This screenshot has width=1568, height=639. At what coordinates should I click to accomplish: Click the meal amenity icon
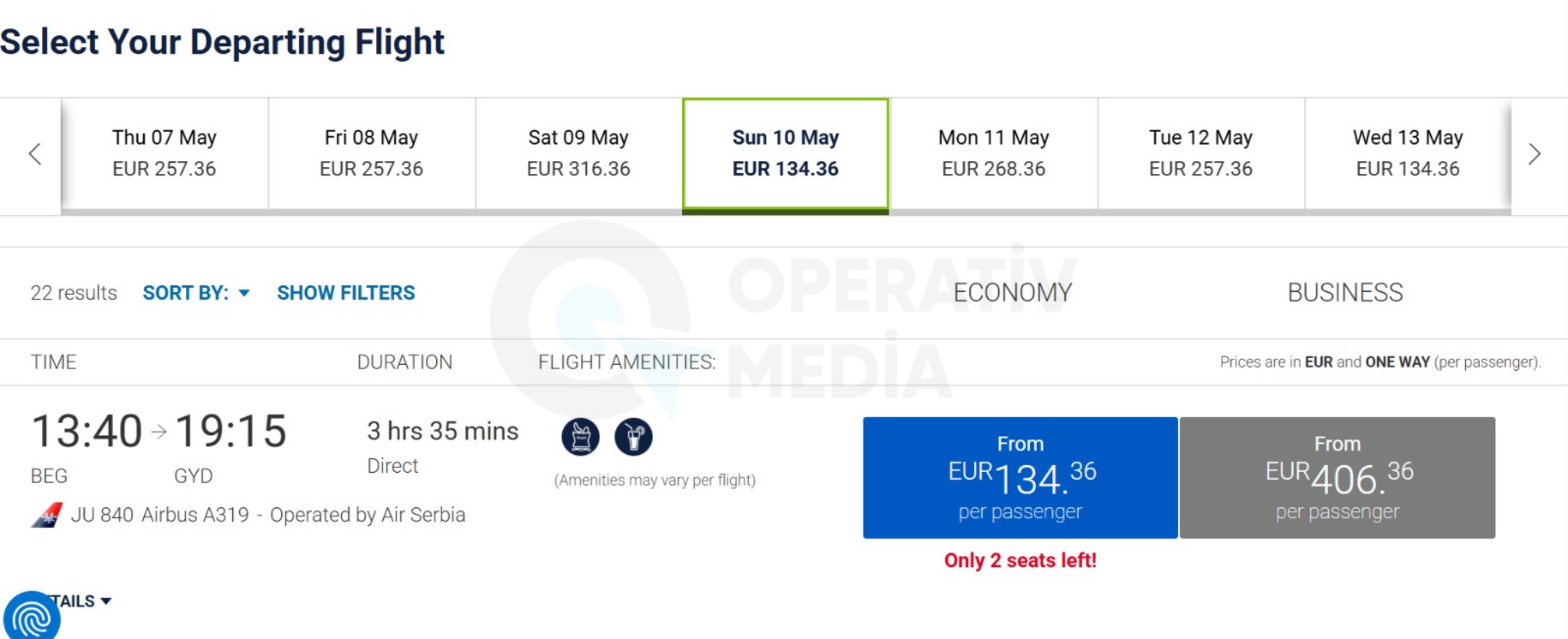click(580, 437)
